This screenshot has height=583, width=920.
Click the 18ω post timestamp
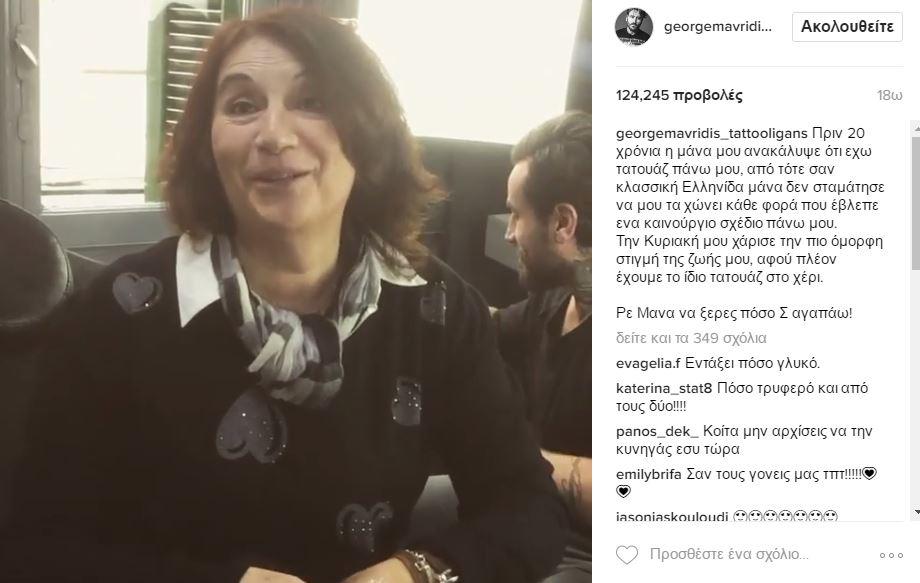point(889,96)
